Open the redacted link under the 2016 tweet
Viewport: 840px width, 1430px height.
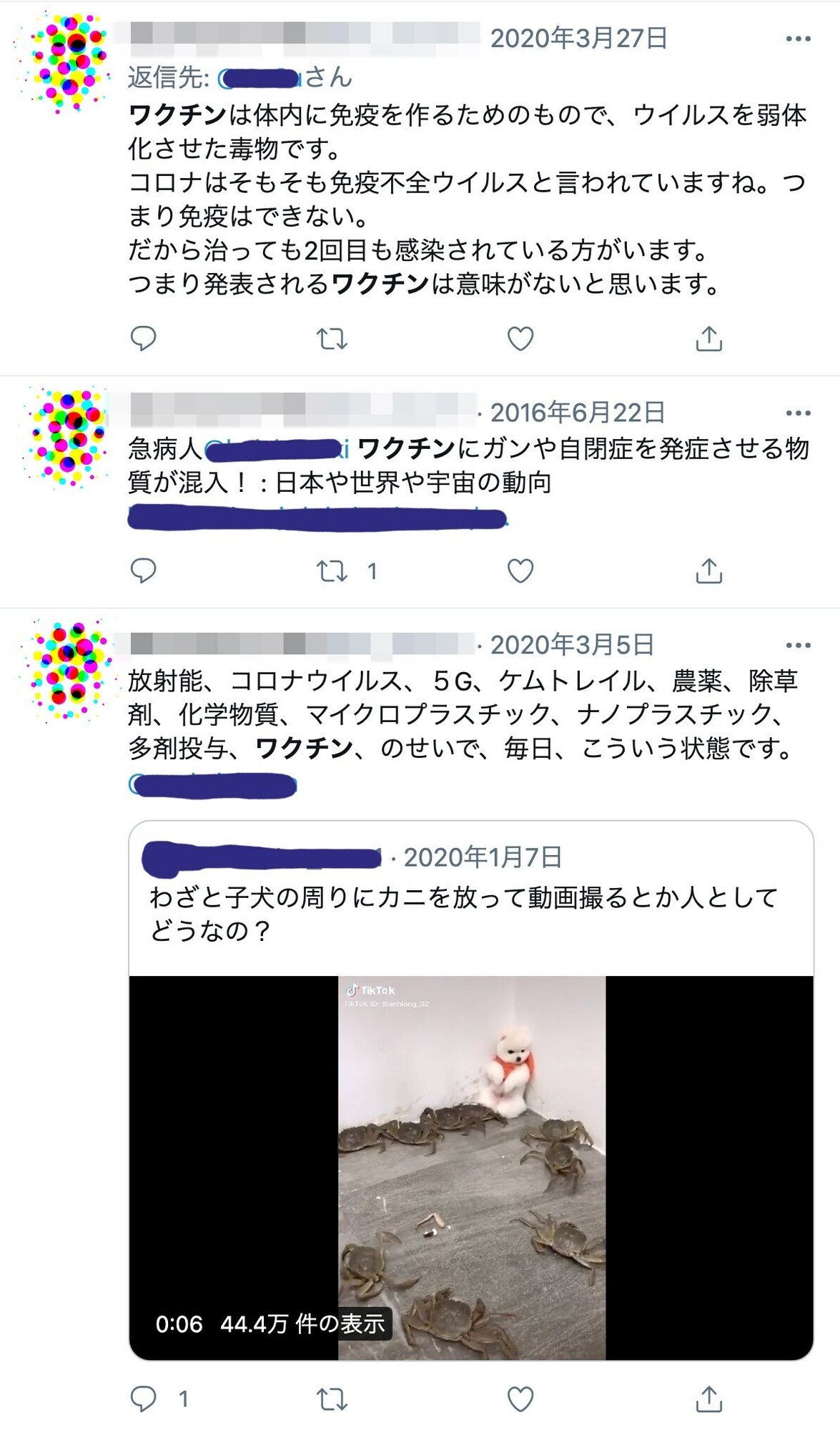(x=317, y=517)
